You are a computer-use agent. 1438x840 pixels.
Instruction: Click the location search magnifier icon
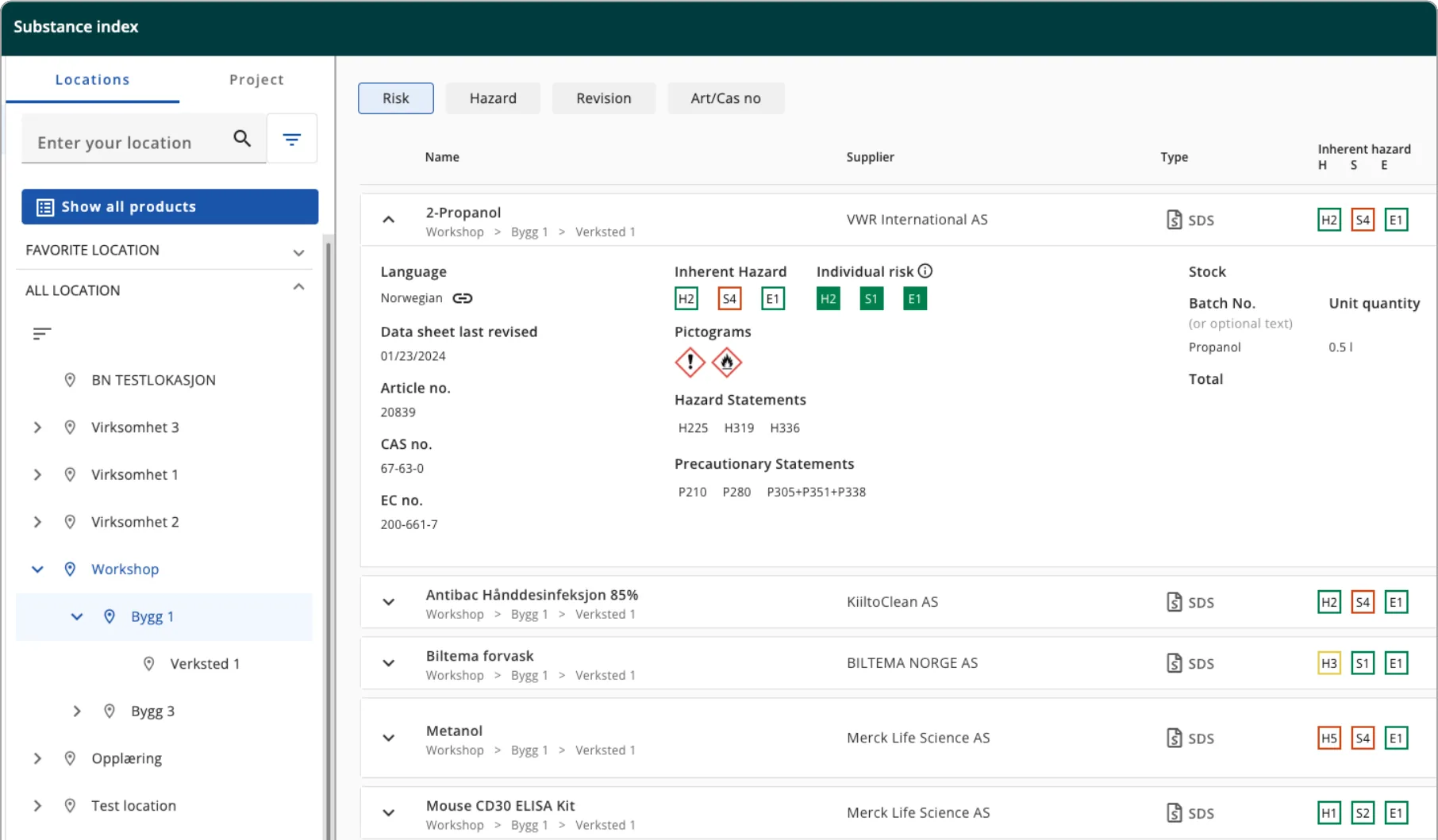tap(242, 139)
